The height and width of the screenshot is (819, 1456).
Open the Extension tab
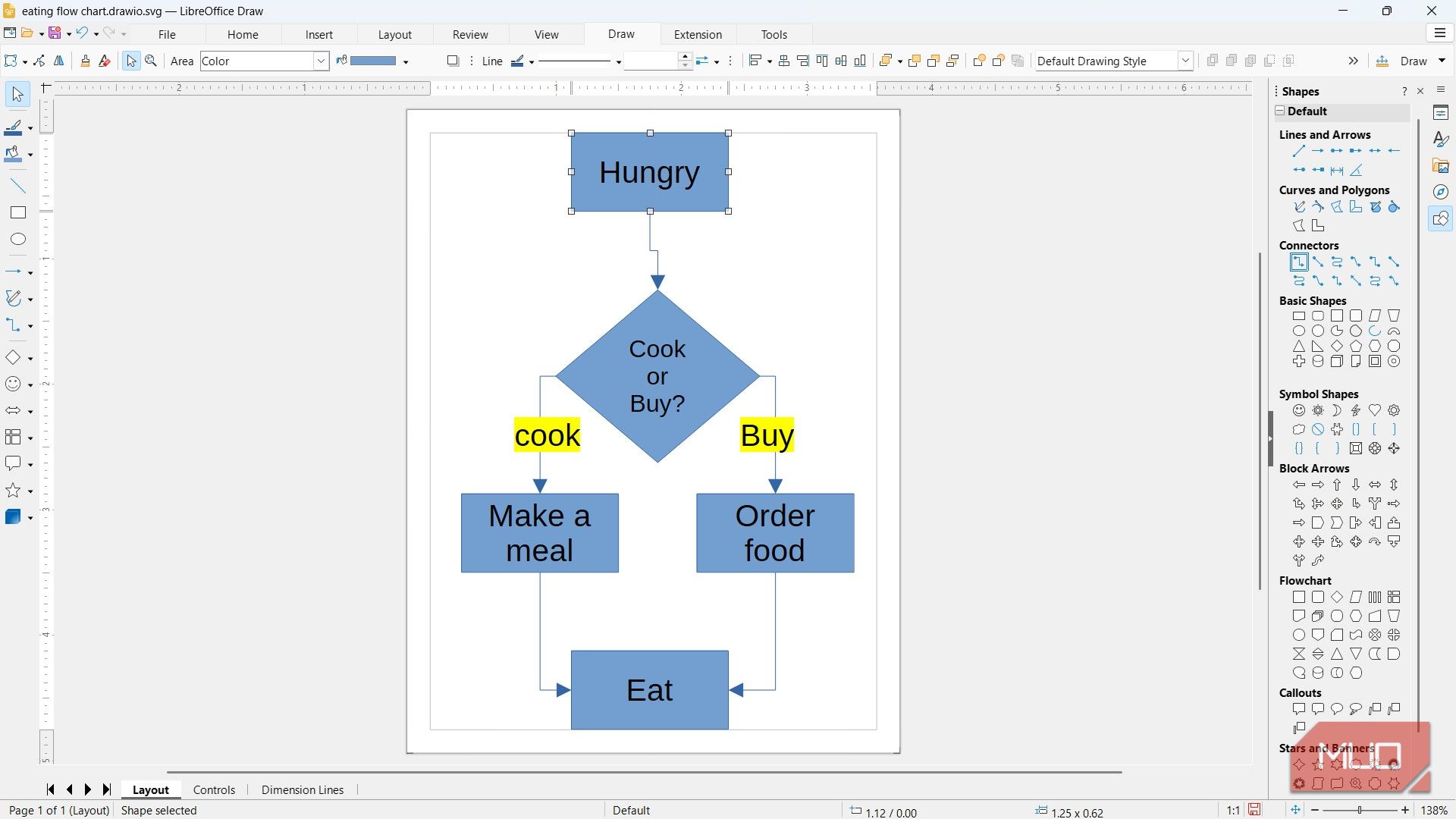coord(698,34)
